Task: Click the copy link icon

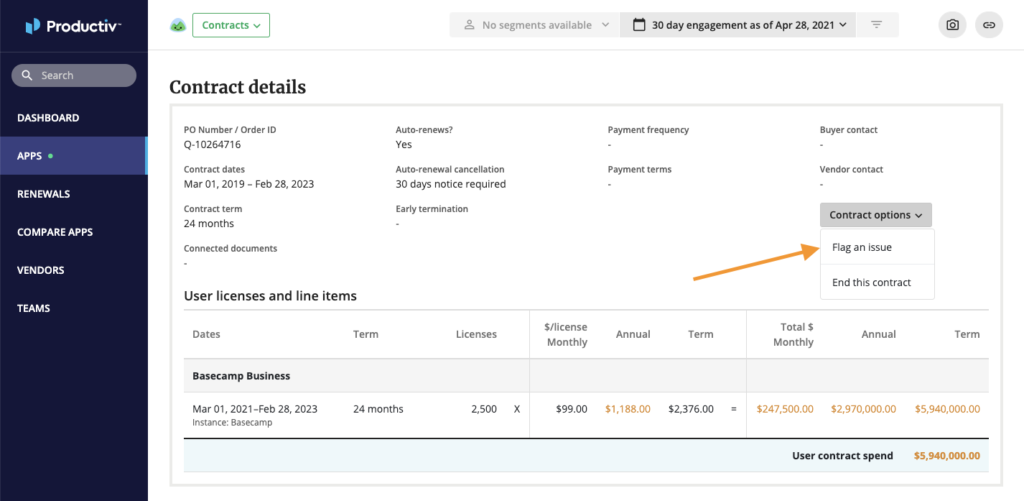Action: (x=987, y=24)
